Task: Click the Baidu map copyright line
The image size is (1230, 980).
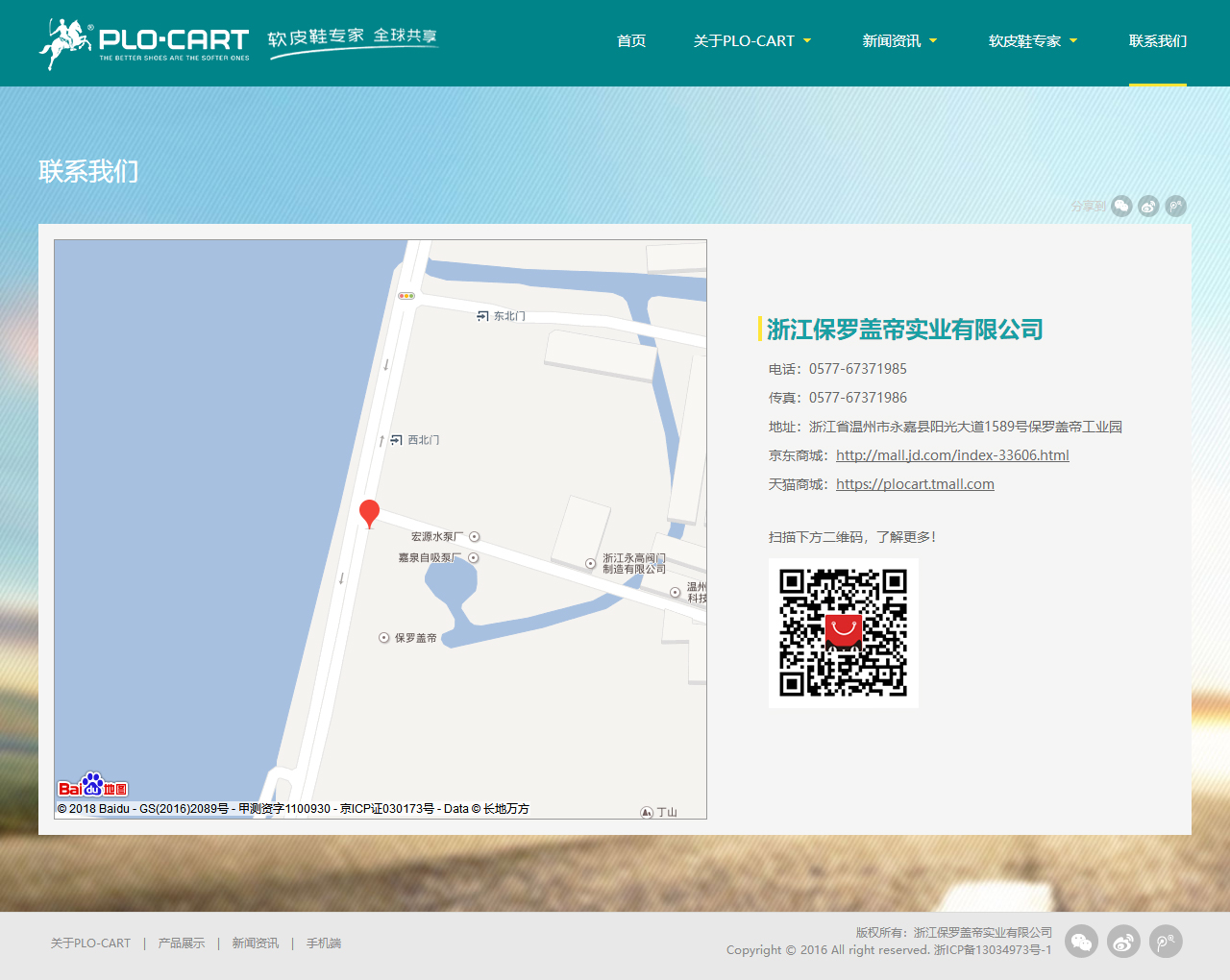Action: pyautogui.click(x=293, y=809)
